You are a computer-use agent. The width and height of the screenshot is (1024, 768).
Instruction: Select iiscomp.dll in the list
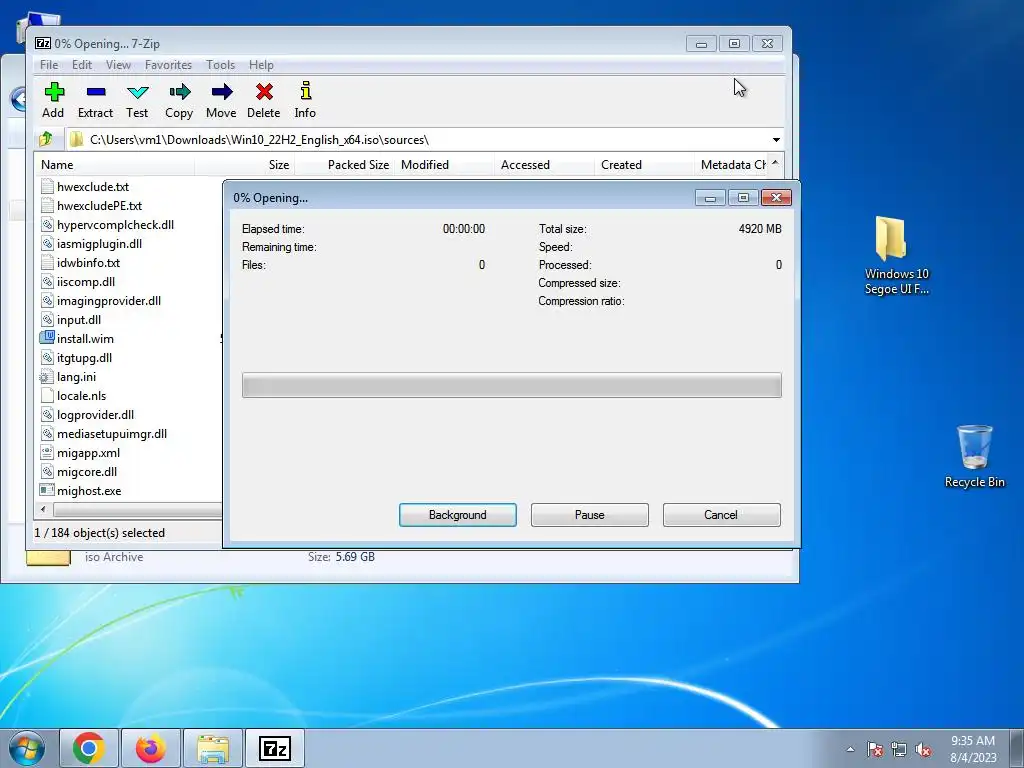click(86, 281)
